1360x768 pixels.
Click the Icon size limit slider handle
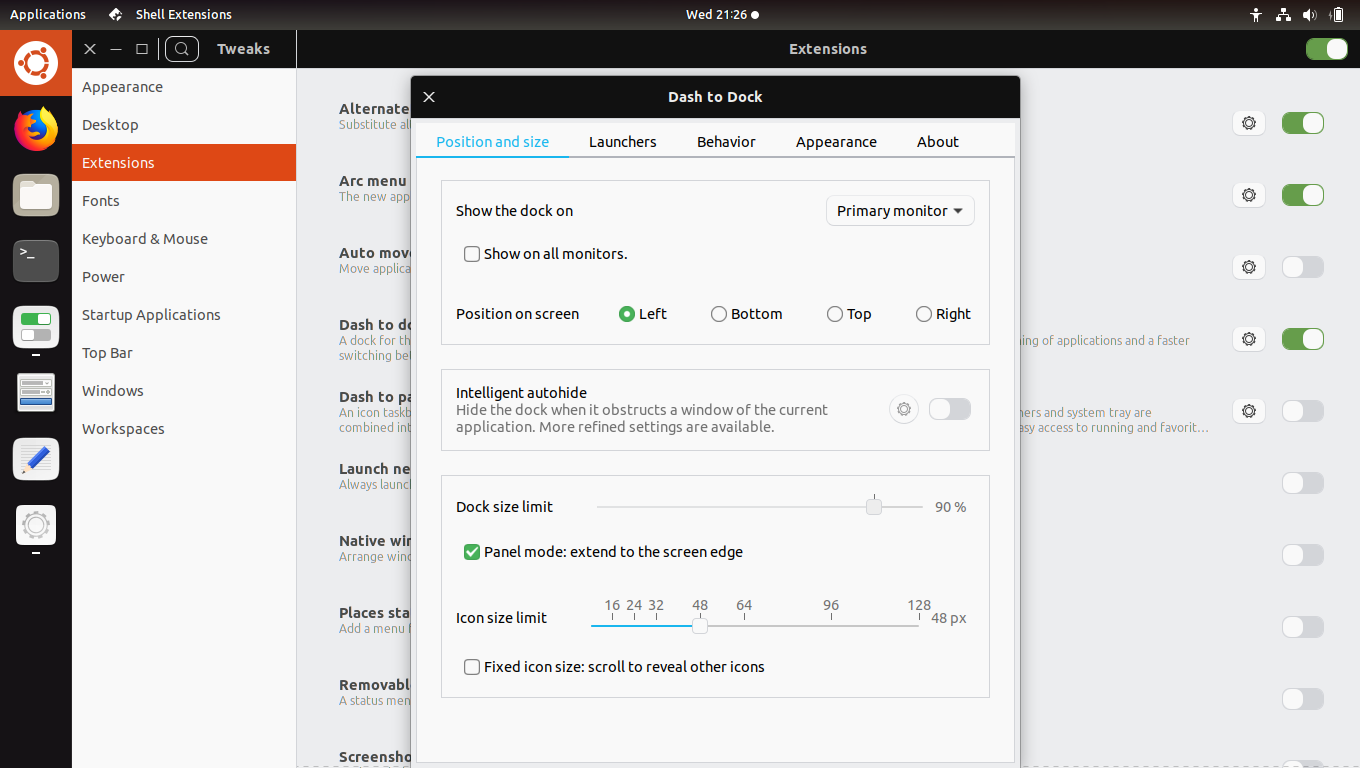tap(700, 626)
